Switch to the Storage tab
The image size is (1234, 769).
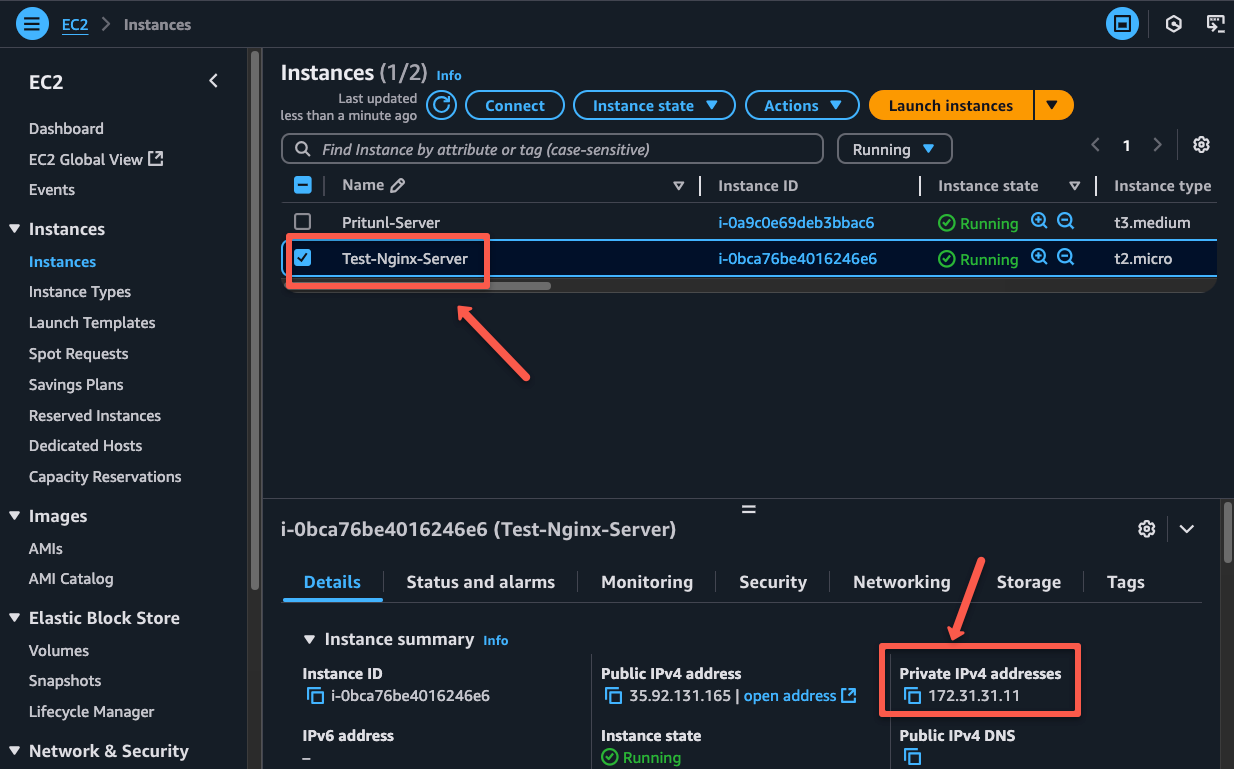coord(1029,582)
